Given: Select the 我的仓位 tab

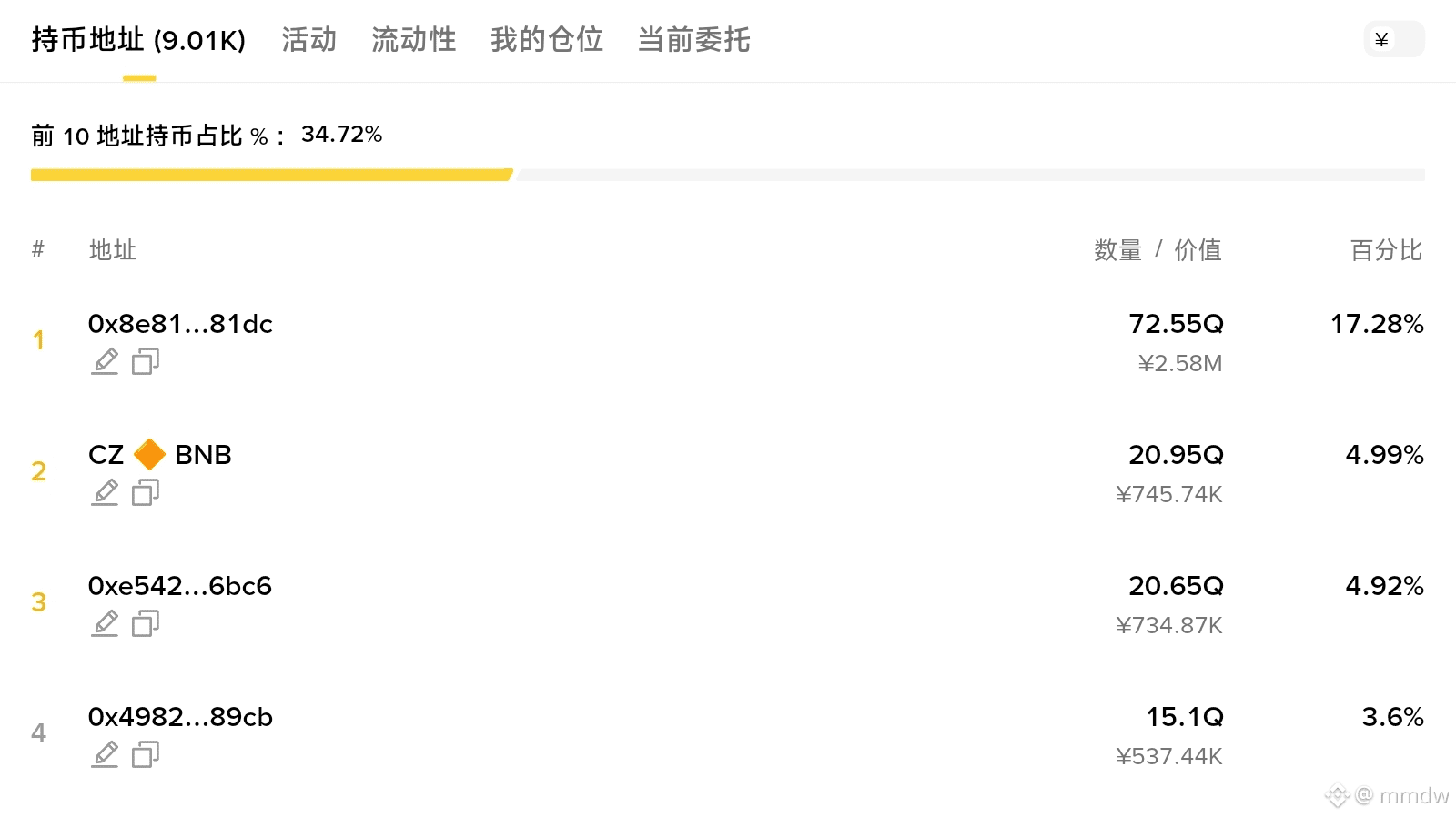Looking at the screenshot, I should tap(546, 39).
